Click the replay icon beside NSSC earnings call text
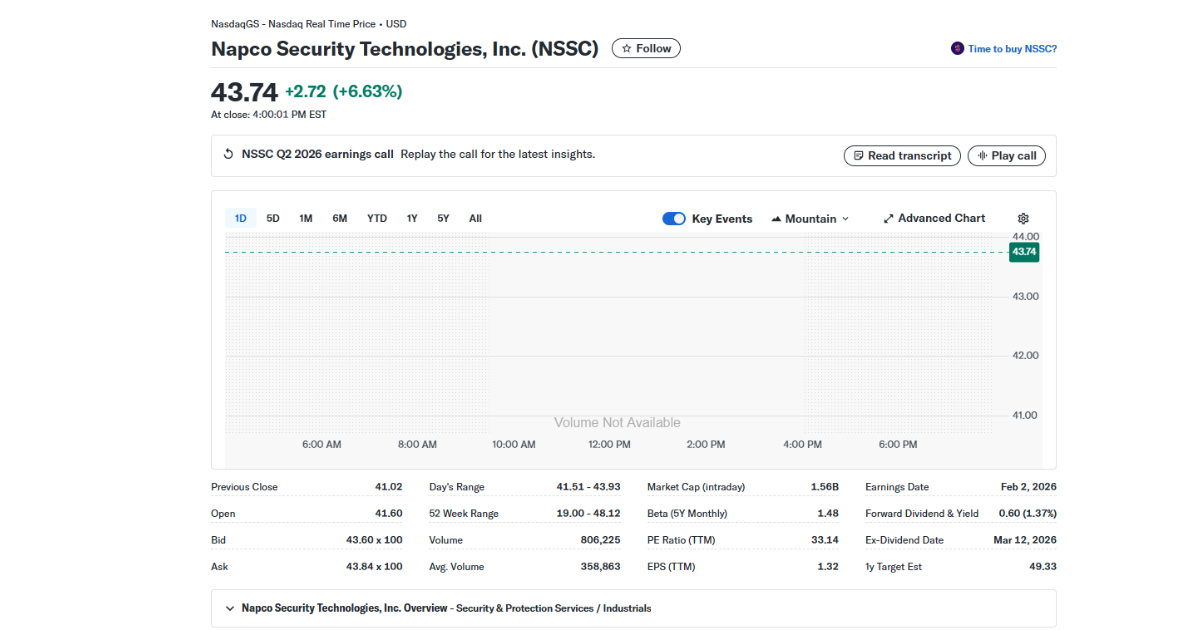The width and height of the screenshot is (1200, 630). click(226, 154)
